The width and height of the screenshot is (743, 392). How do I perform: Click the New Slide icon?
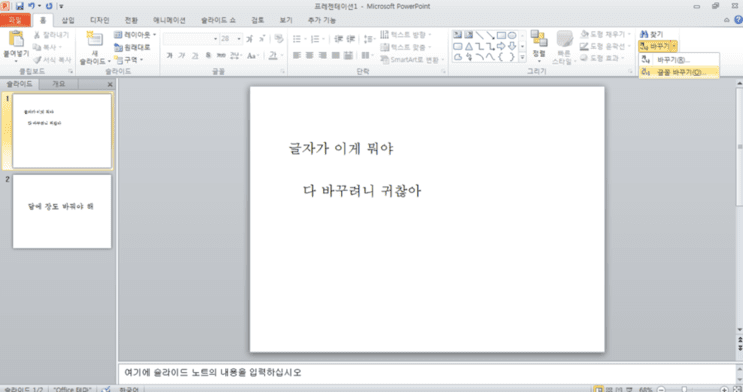click(94, 39)
